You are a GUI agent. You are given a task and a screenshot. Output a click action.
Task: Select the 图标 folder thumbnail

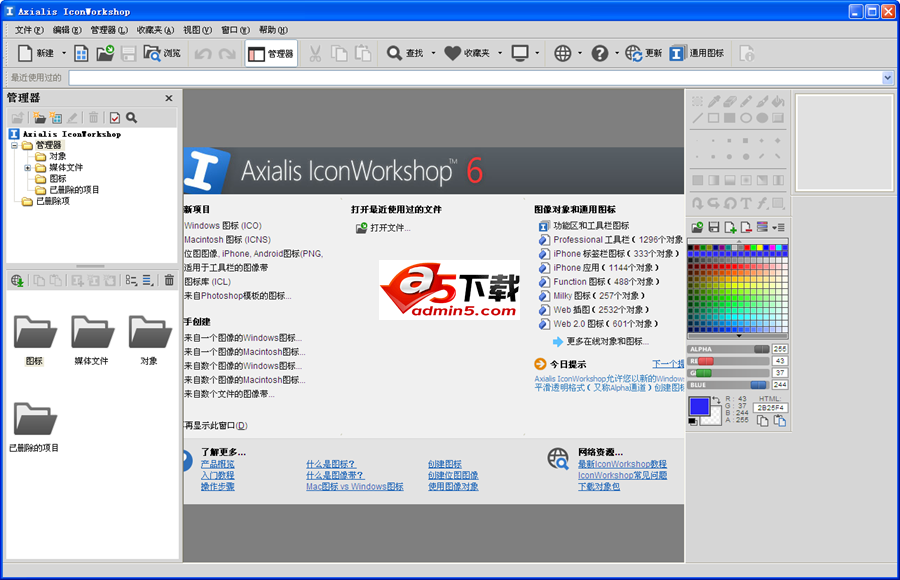click(34, 340)
